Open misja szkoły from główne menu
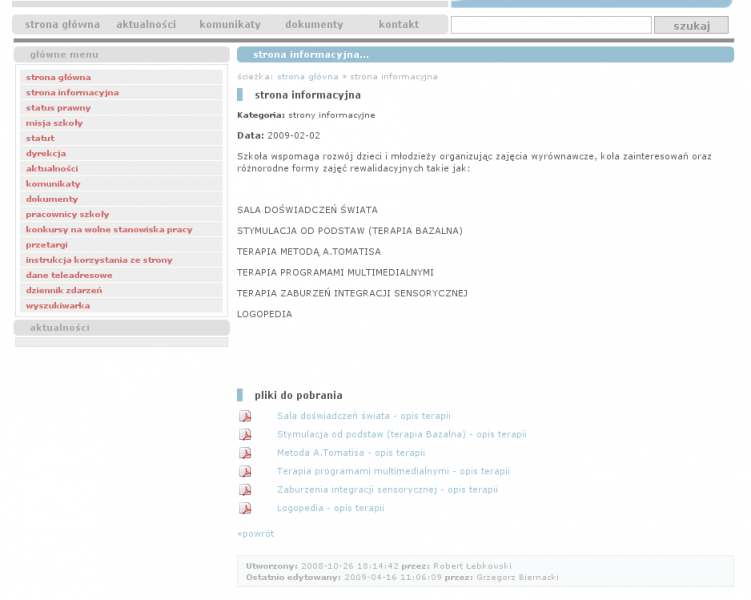Image resolution: width=751 pixels, height=600 pixels. click(x=54, y=123)
